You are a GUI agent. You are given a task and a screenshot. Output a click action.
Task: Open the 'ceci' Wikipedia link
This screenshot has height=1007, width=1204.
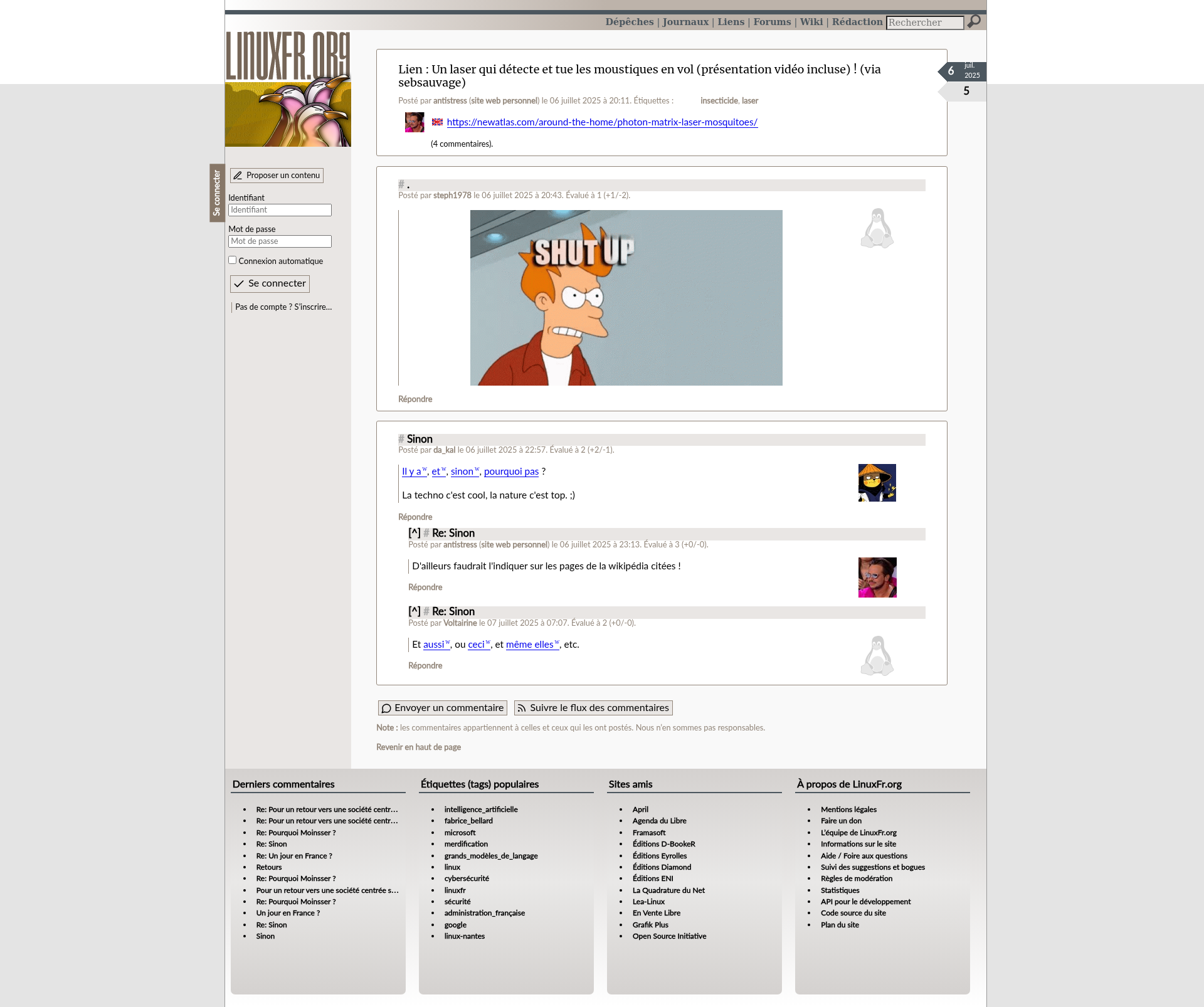coord(478,645)
